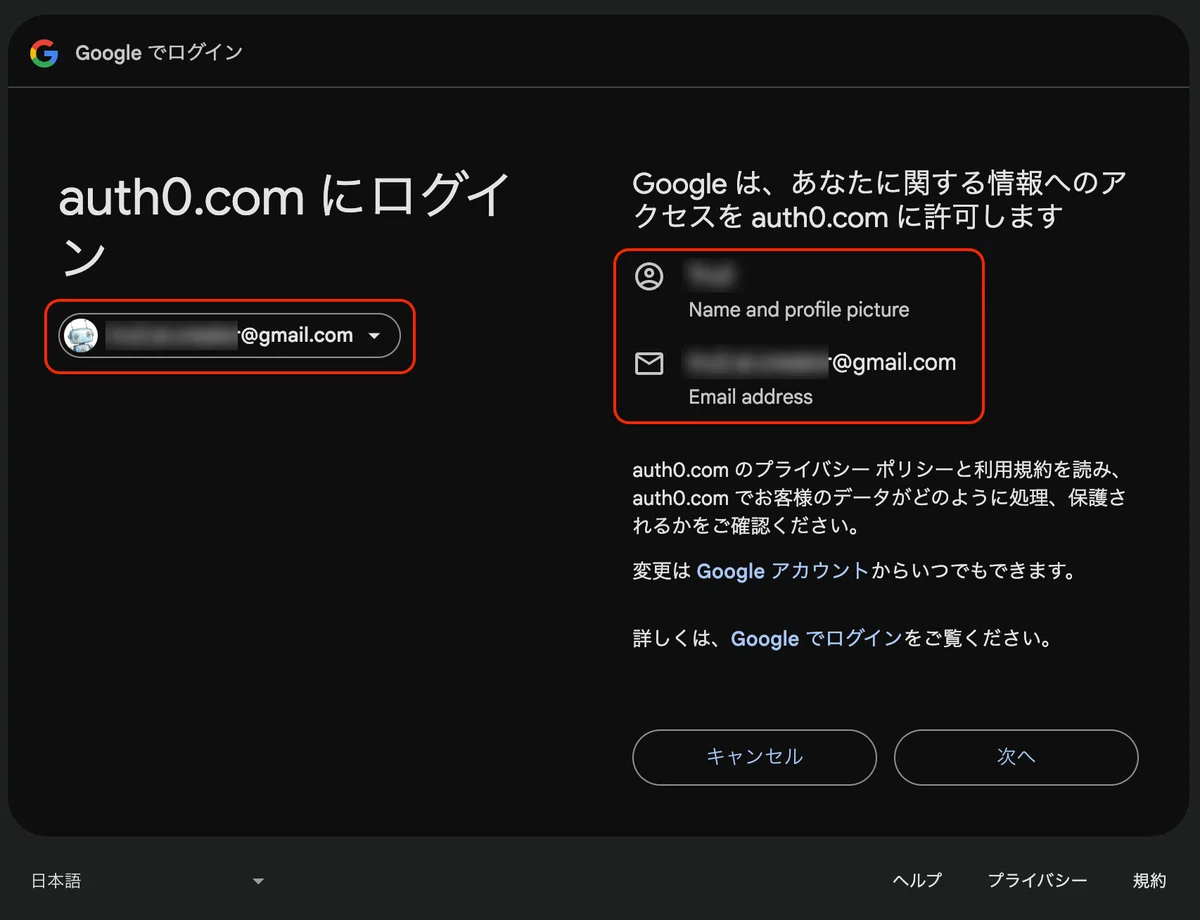Open the プライバシー footer link

pos(1037,881)
